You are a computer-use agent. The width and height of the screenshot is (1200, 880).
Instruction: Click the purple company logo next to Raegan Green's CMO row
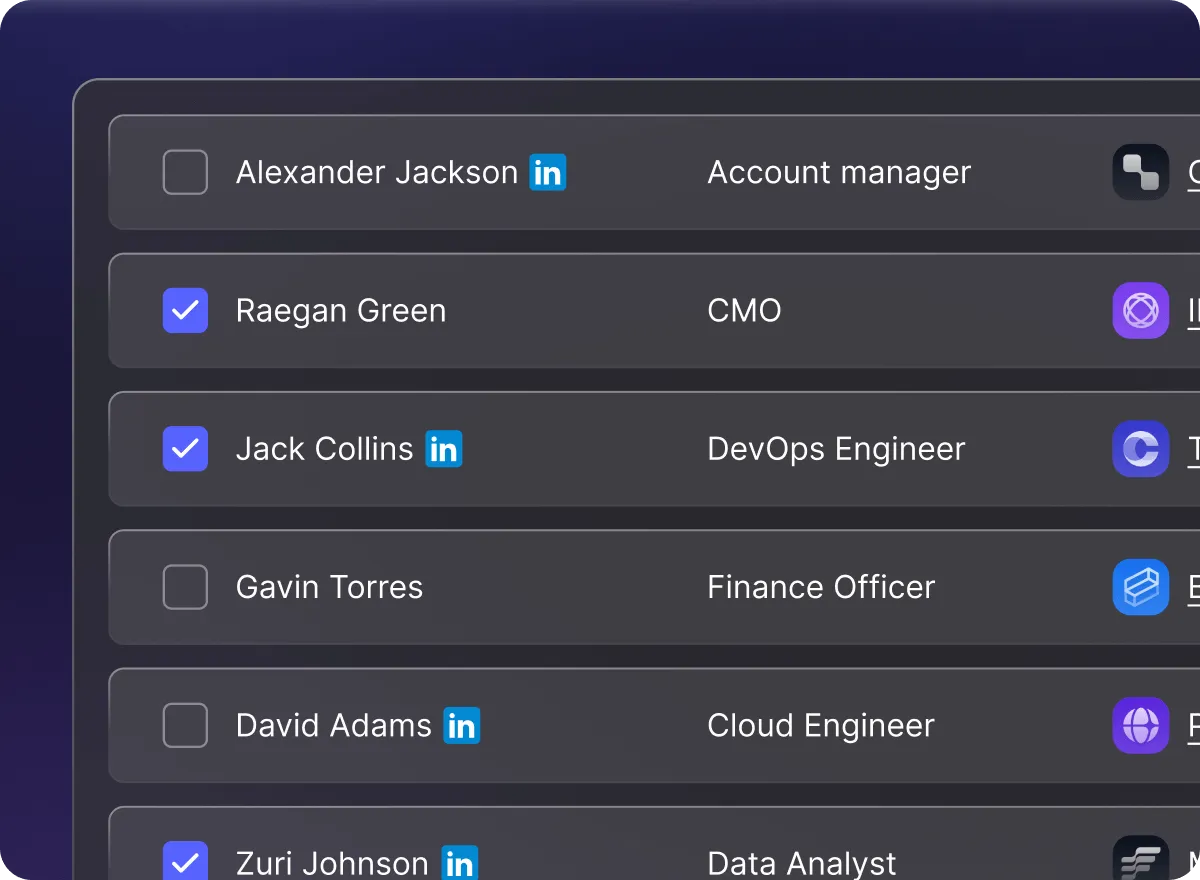pos(1140,311)
